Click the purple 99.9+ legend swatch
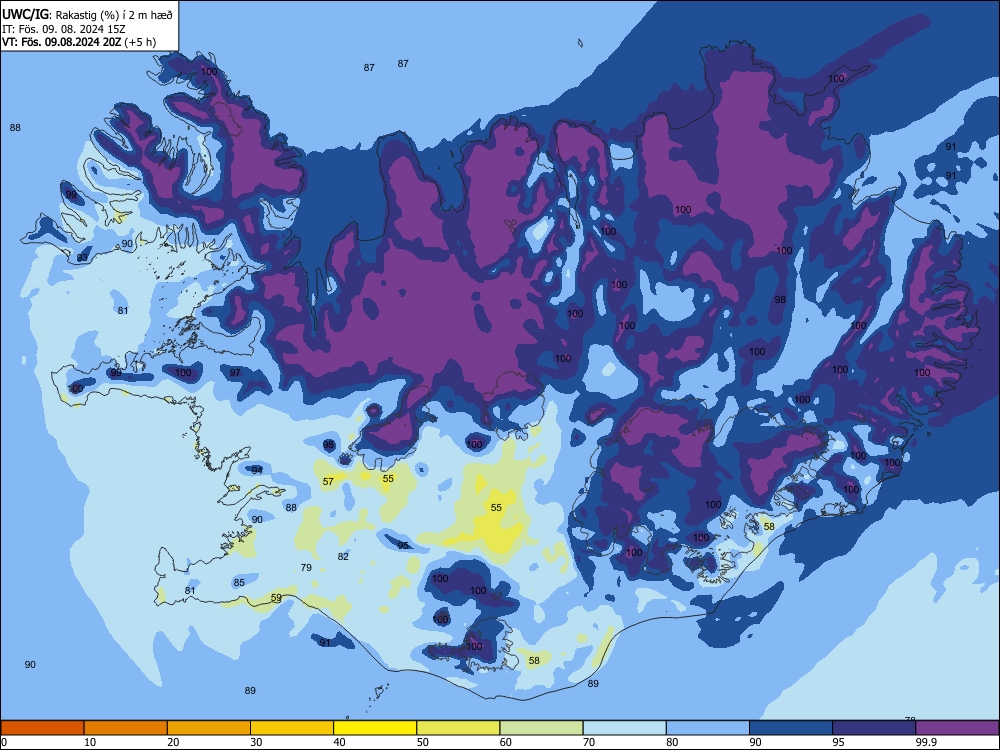Screen dimensions: 1000x750 (x=957, y=728)
